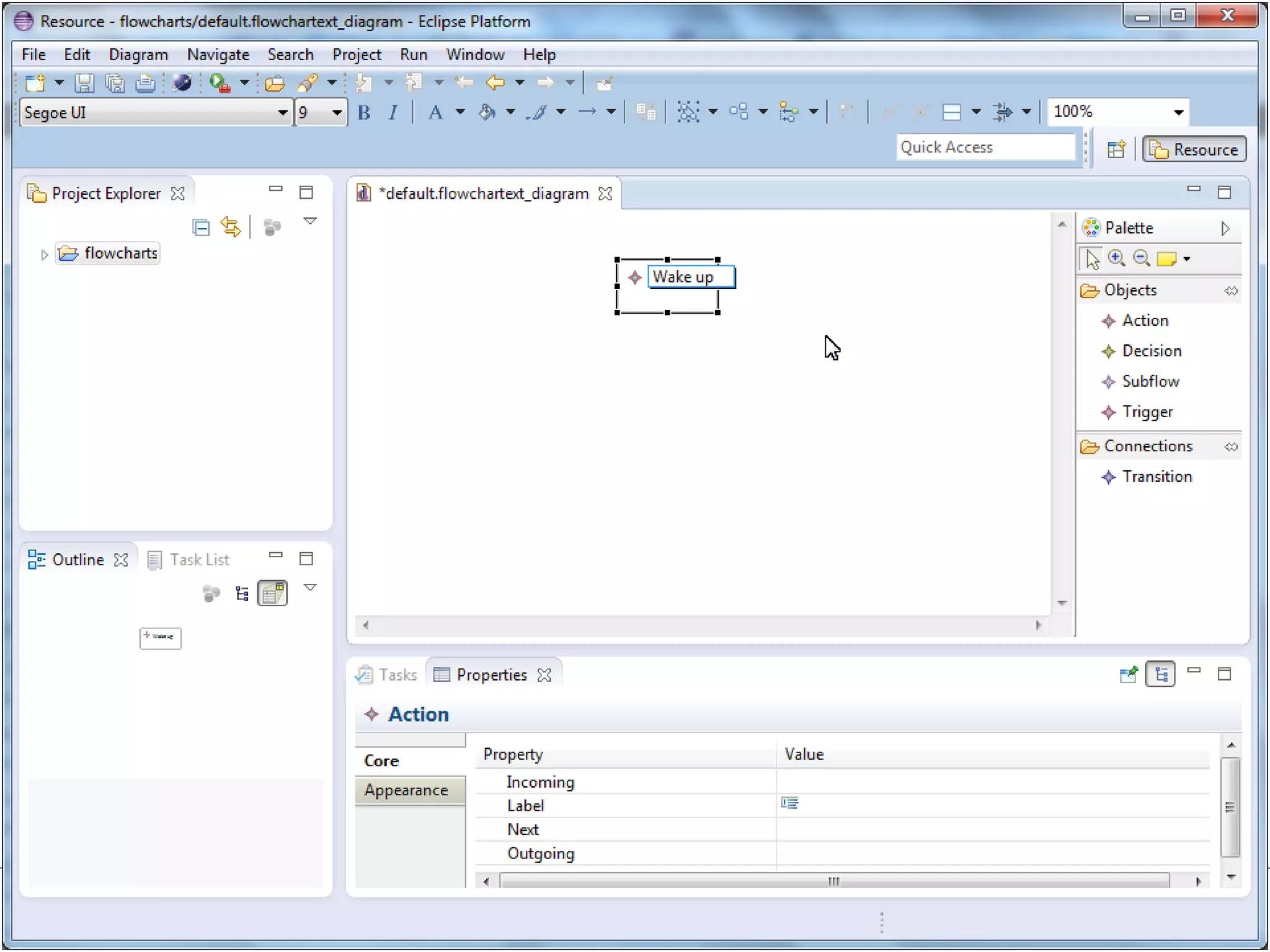Click the fill color paint bucket
The width and height of the screenshot is (1270, 952).
pos(487,112)
